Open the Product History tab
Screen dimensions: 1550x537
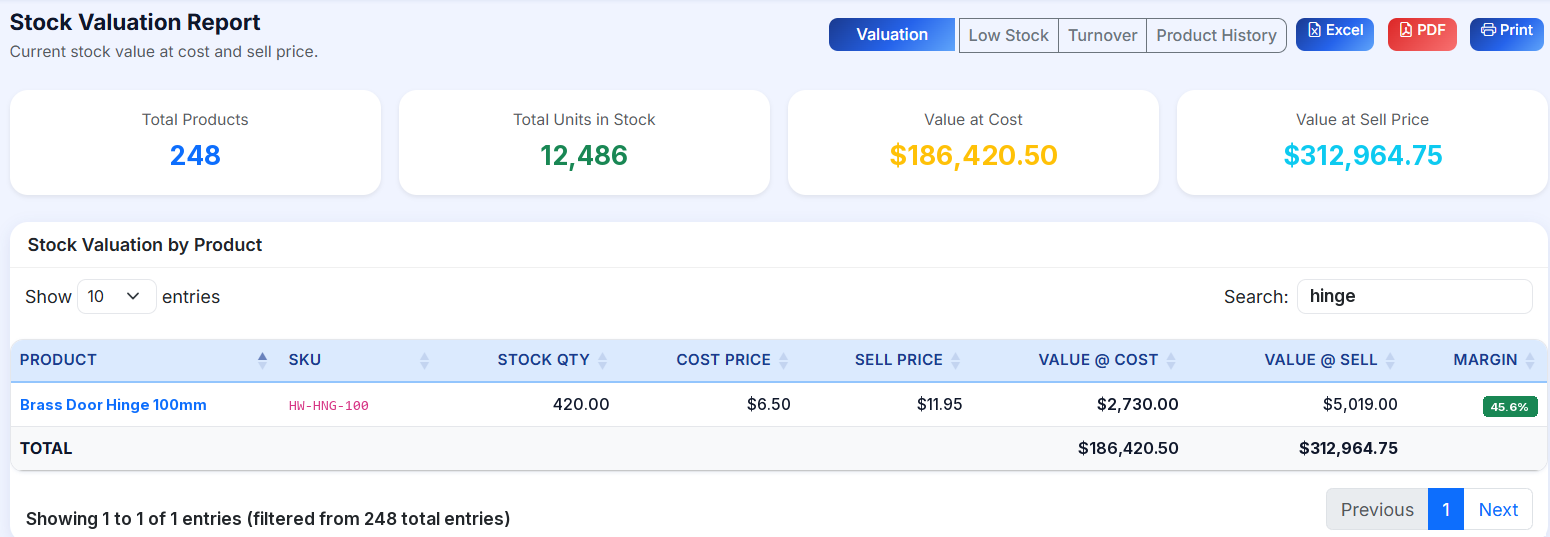(1216, 35)
